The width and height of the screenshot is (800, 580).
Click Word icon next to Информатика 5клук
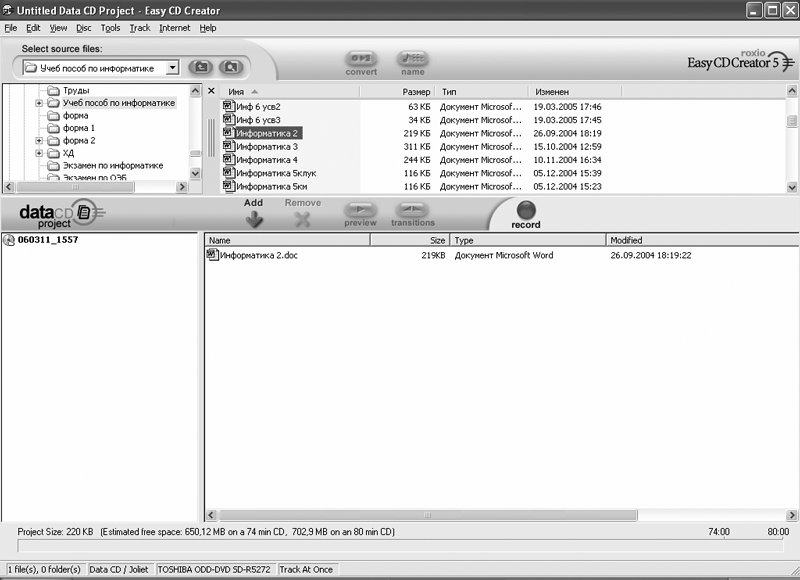(229, 173)
